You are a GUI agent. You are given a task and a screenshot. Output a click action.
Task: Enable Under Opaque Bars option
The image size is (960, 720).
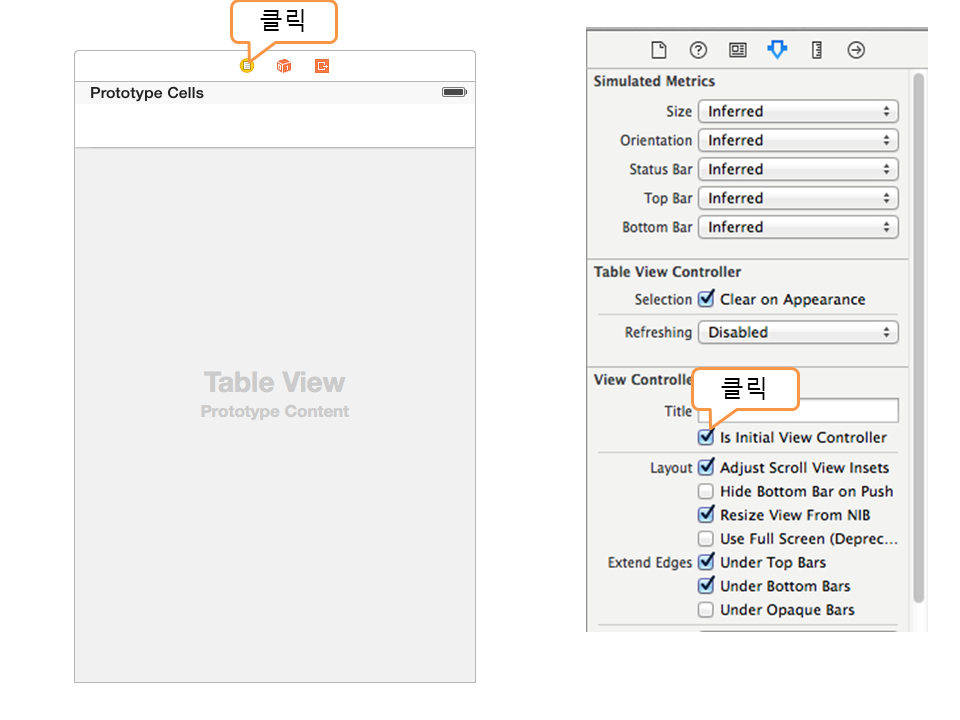point(706,610)
